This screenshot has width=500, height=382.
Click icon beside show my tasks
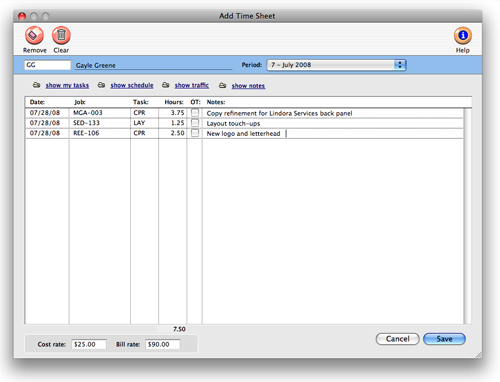point(36,85)
